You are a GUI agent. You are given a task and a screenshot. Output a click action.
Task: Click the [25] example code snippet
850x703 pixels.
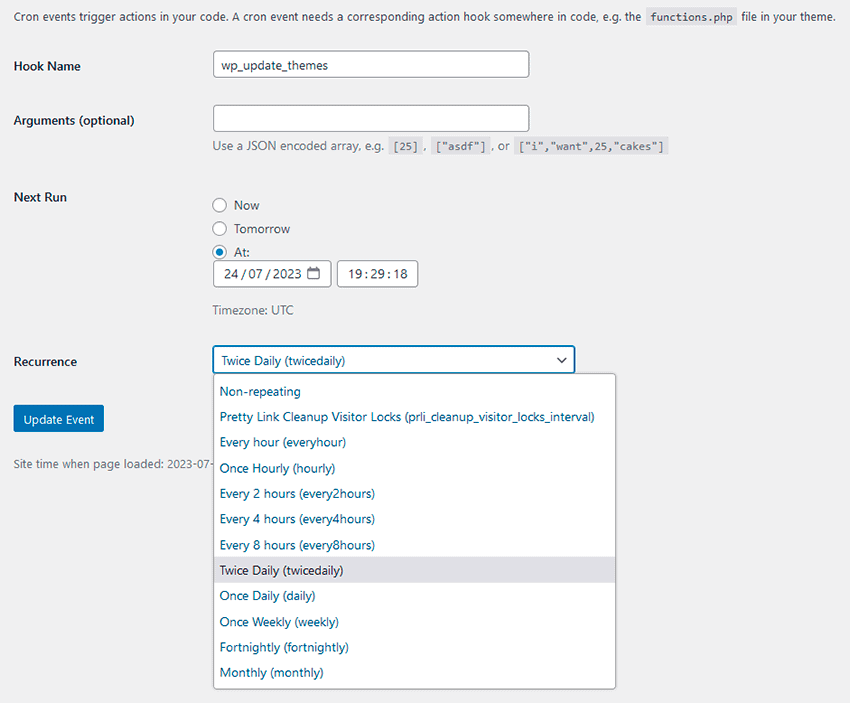point(405,146)
